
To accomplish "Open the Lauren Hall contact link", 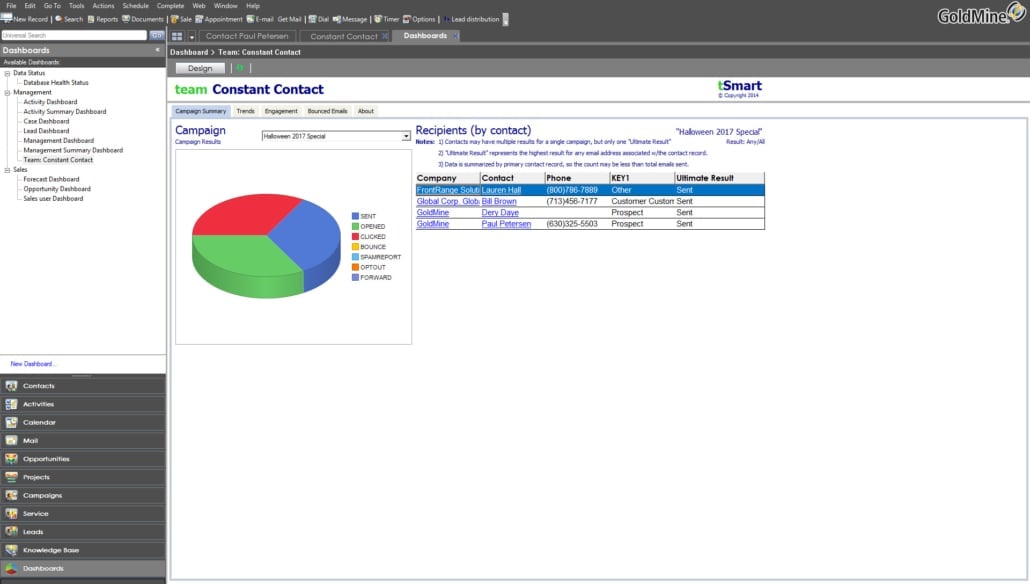I will coord(501,191).
